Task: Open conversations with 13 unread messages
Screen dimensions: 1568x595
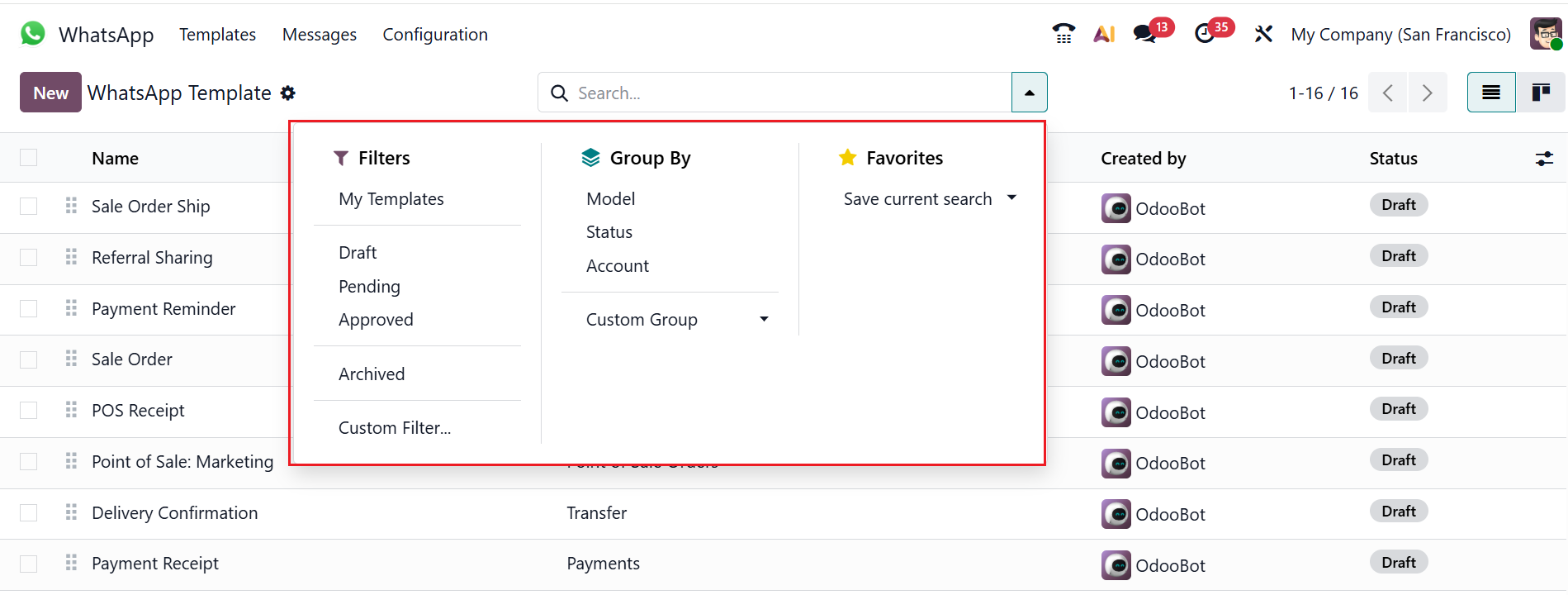Action: coord(1145,34)
